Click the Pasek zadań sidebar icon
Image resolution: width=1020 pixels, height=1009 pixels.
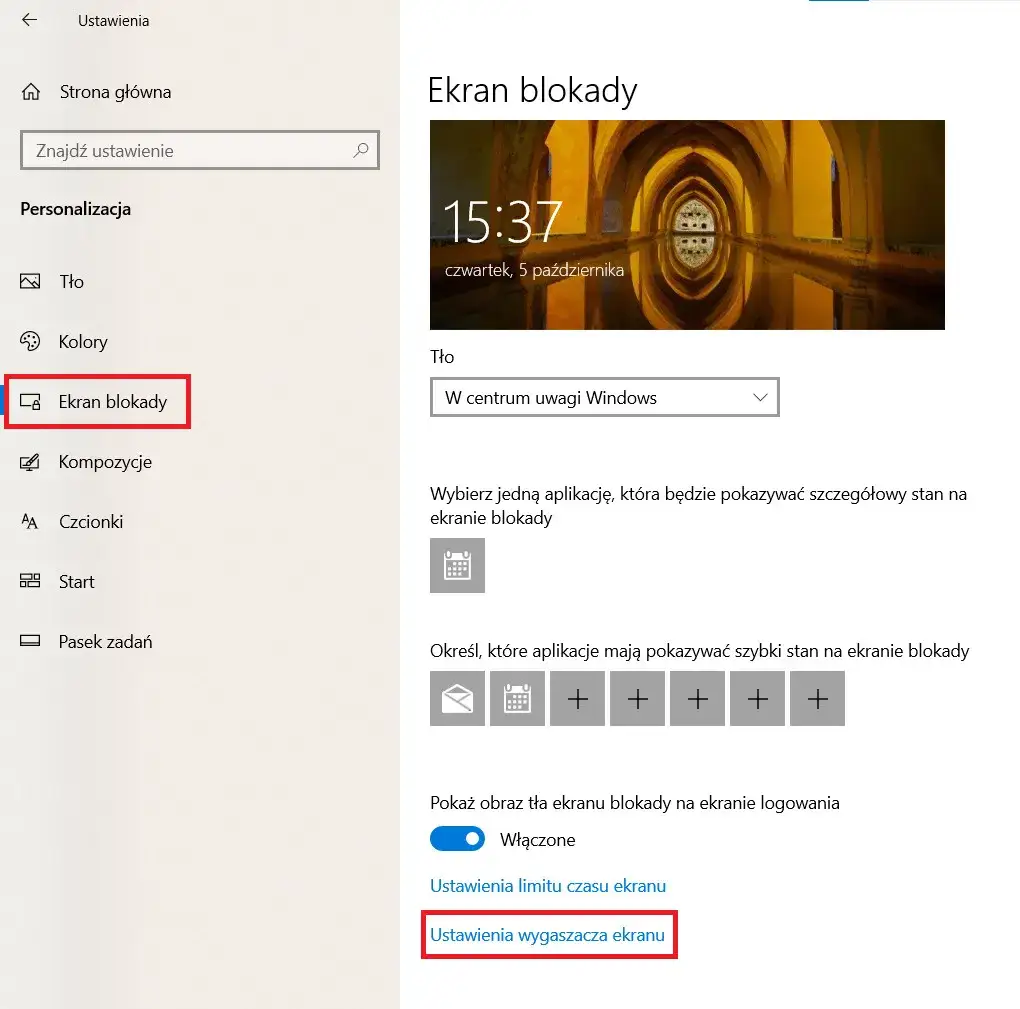30,641
